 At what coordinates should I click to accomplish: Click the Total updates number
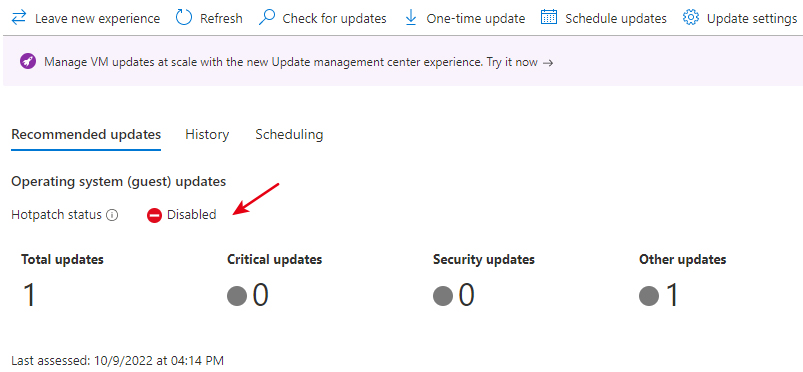(29, 296)
